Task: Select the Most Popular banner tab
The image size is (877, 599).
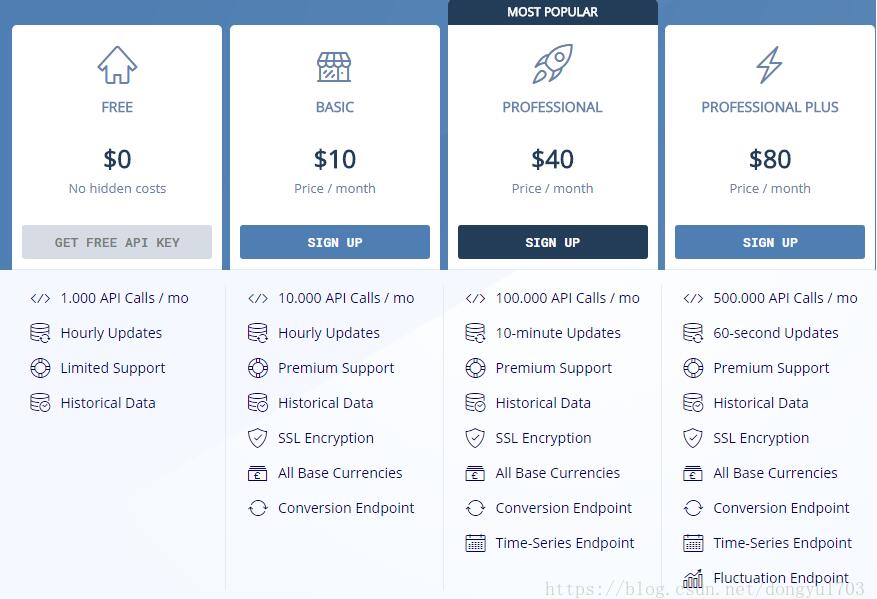Action: [552, 12]
